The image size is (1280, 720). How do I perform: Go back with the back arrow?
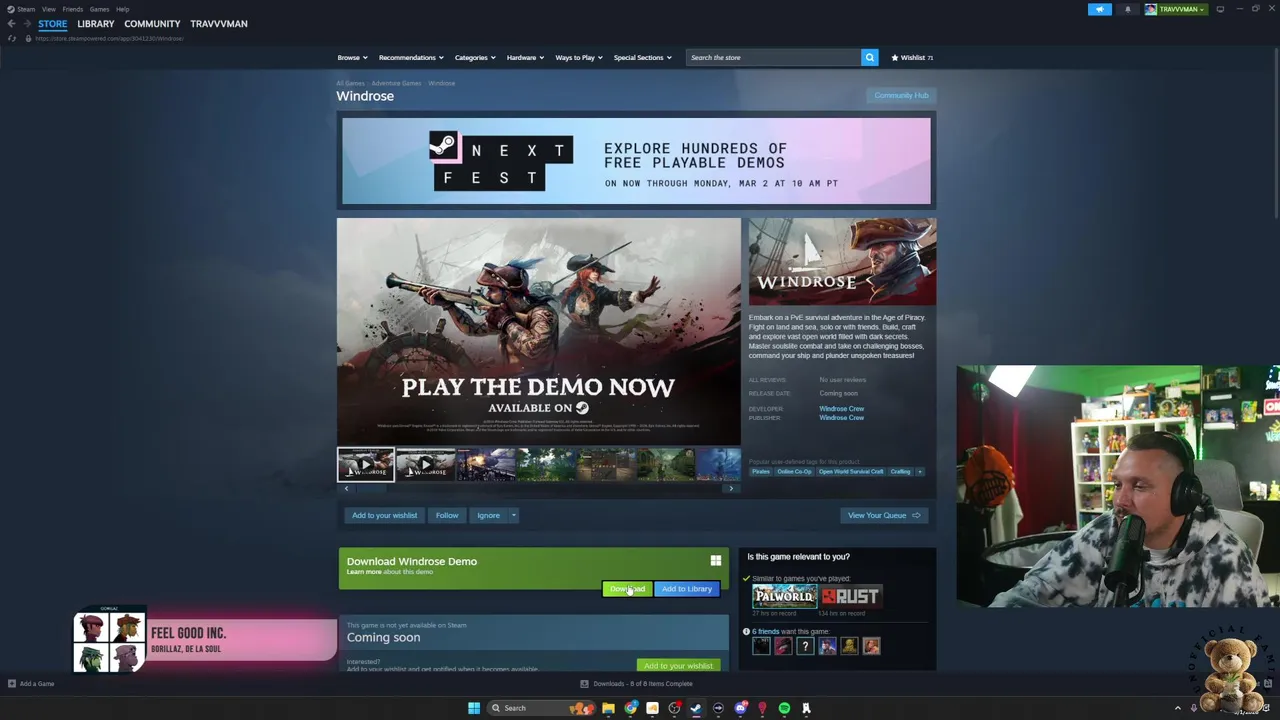[11, 24]
